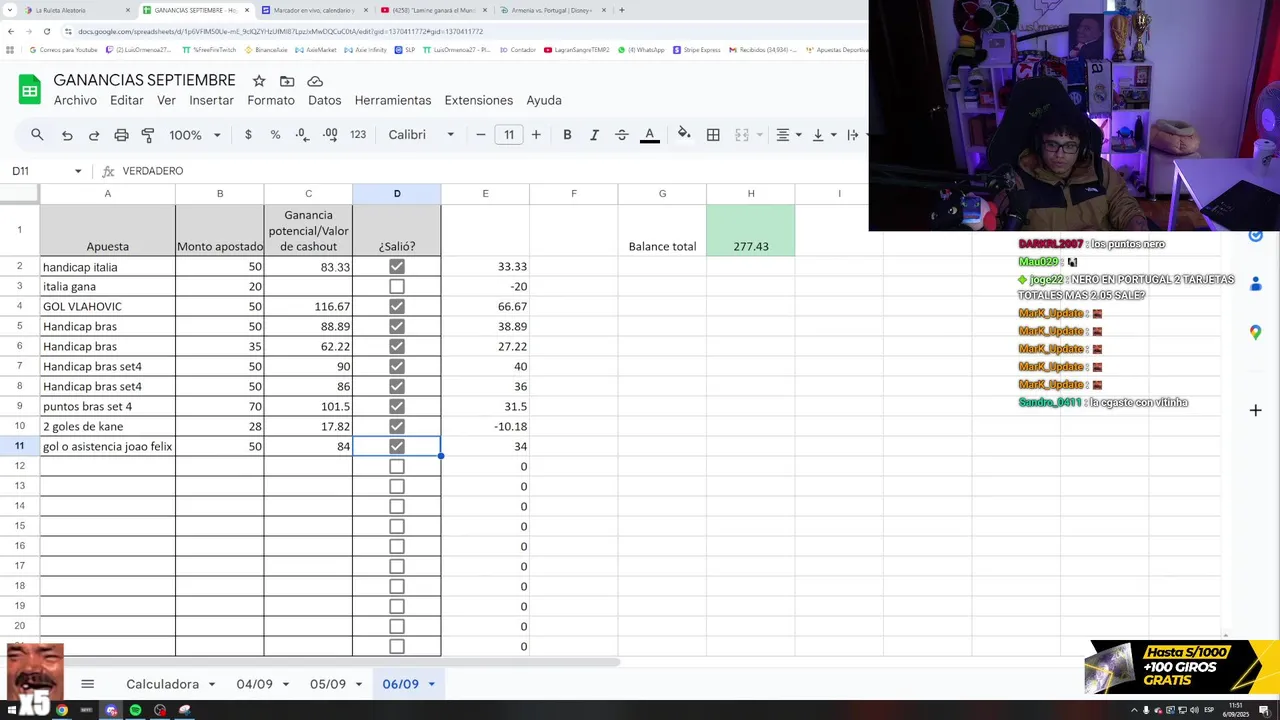
Task: Expand the name box dropdown arrow
Action: coord(78,171)
